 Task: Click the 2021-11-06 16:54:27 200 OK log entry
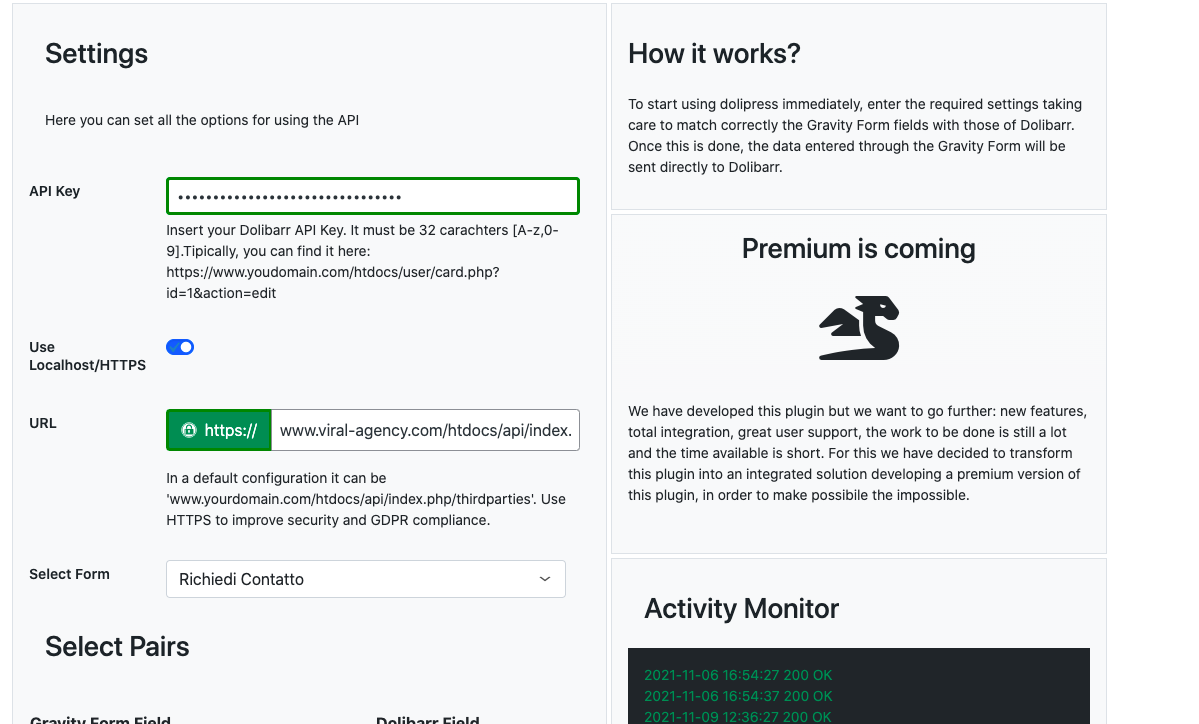738,675
